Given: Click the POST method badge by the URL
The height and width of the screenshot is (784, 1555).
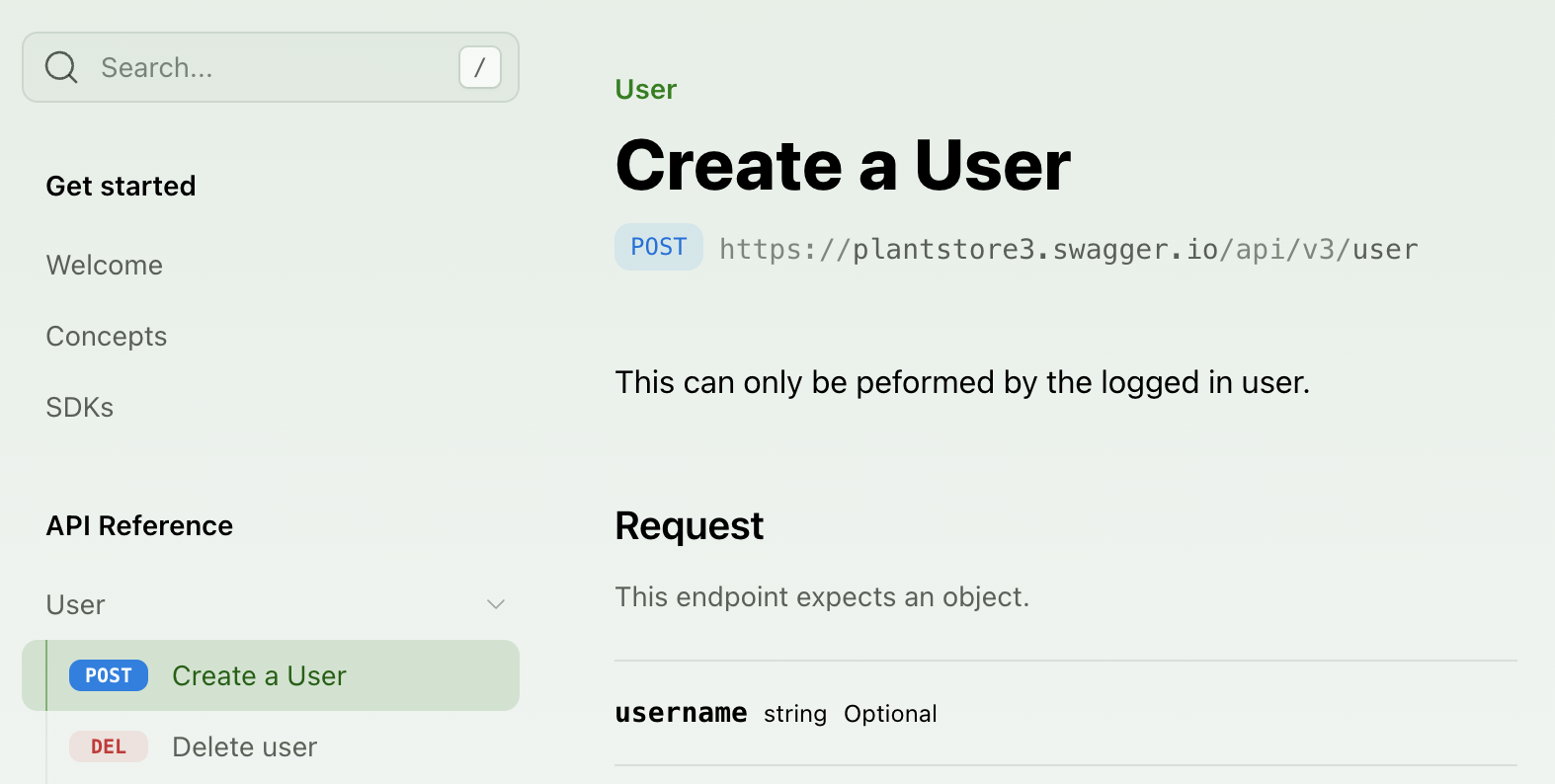Looking at the screenshot, I should 659,247.
